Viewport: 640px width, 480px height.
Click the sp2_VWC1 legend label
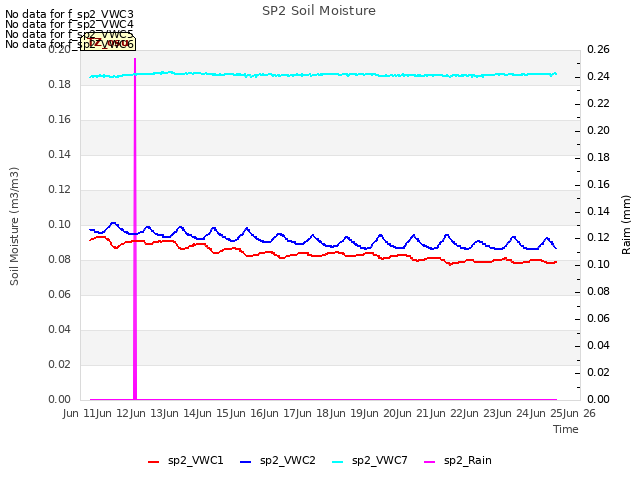pos(196,460)
